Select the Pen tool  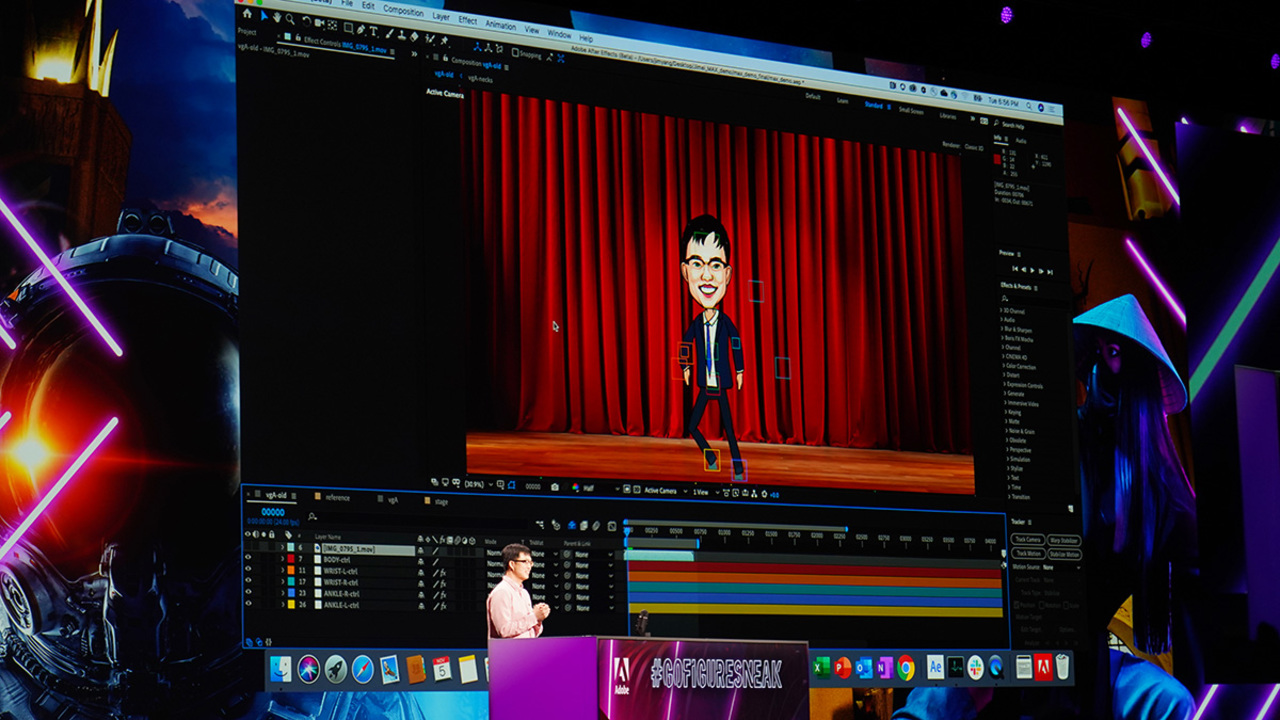point(361,29)
